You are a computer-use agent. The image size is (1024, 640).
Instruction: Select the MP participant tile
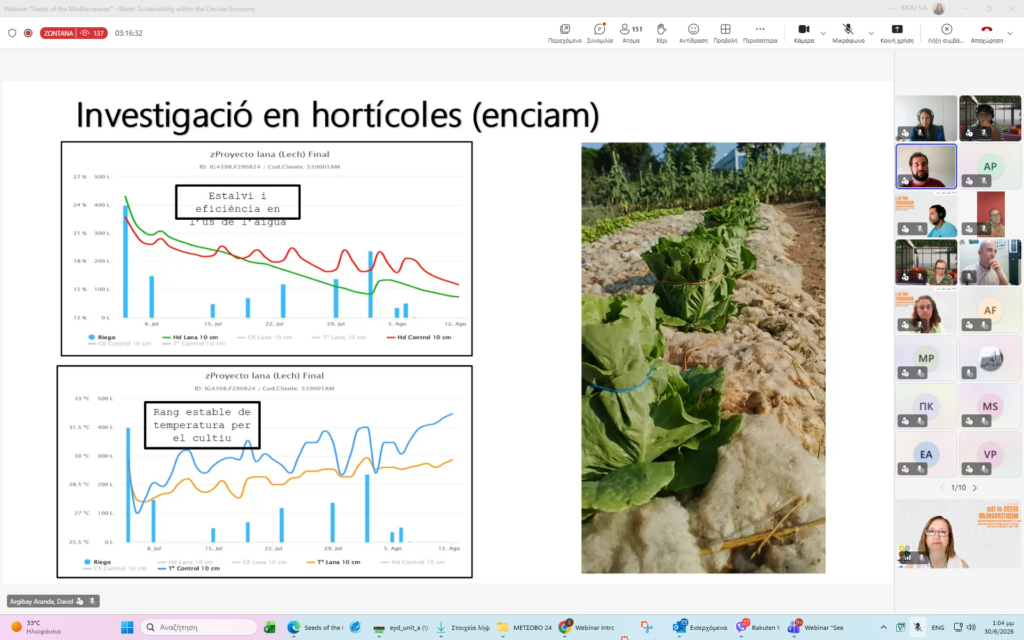click(926, 359)
